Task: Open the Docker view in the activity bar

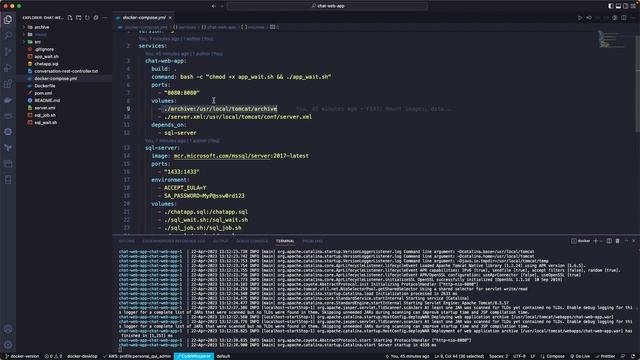Action: [8, 100]
